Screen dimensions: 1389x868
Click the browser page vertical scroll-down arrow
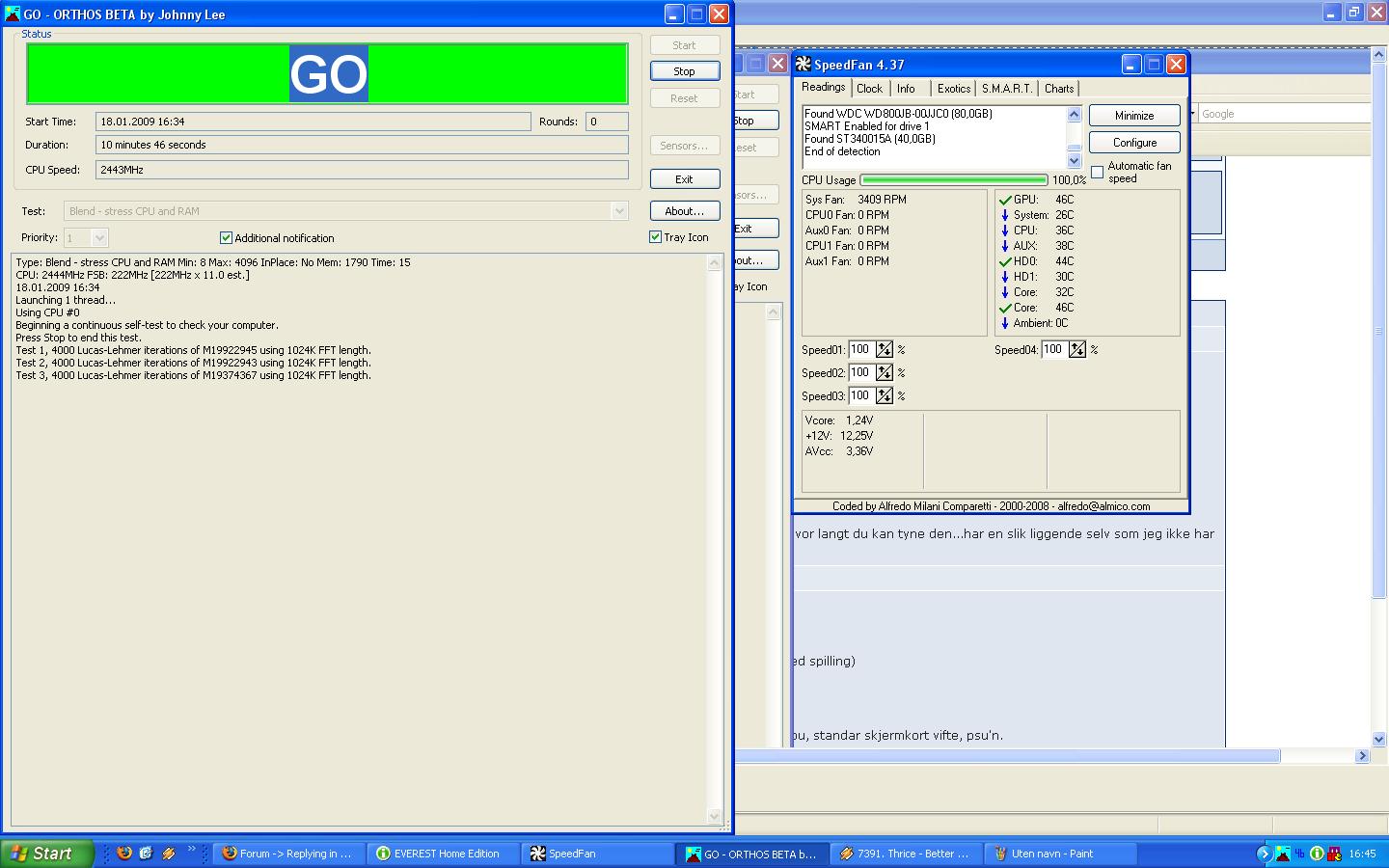pyautogui.click(x=1378, y=739)
